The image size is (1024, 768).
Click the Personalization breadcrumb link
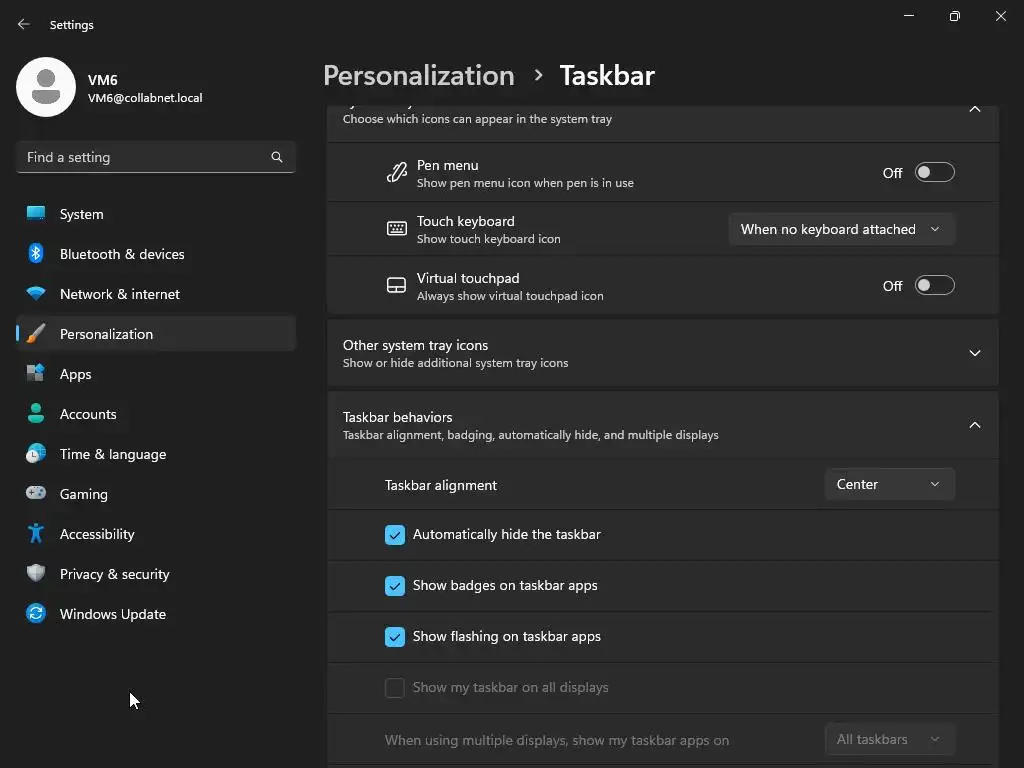coord(418,76)
